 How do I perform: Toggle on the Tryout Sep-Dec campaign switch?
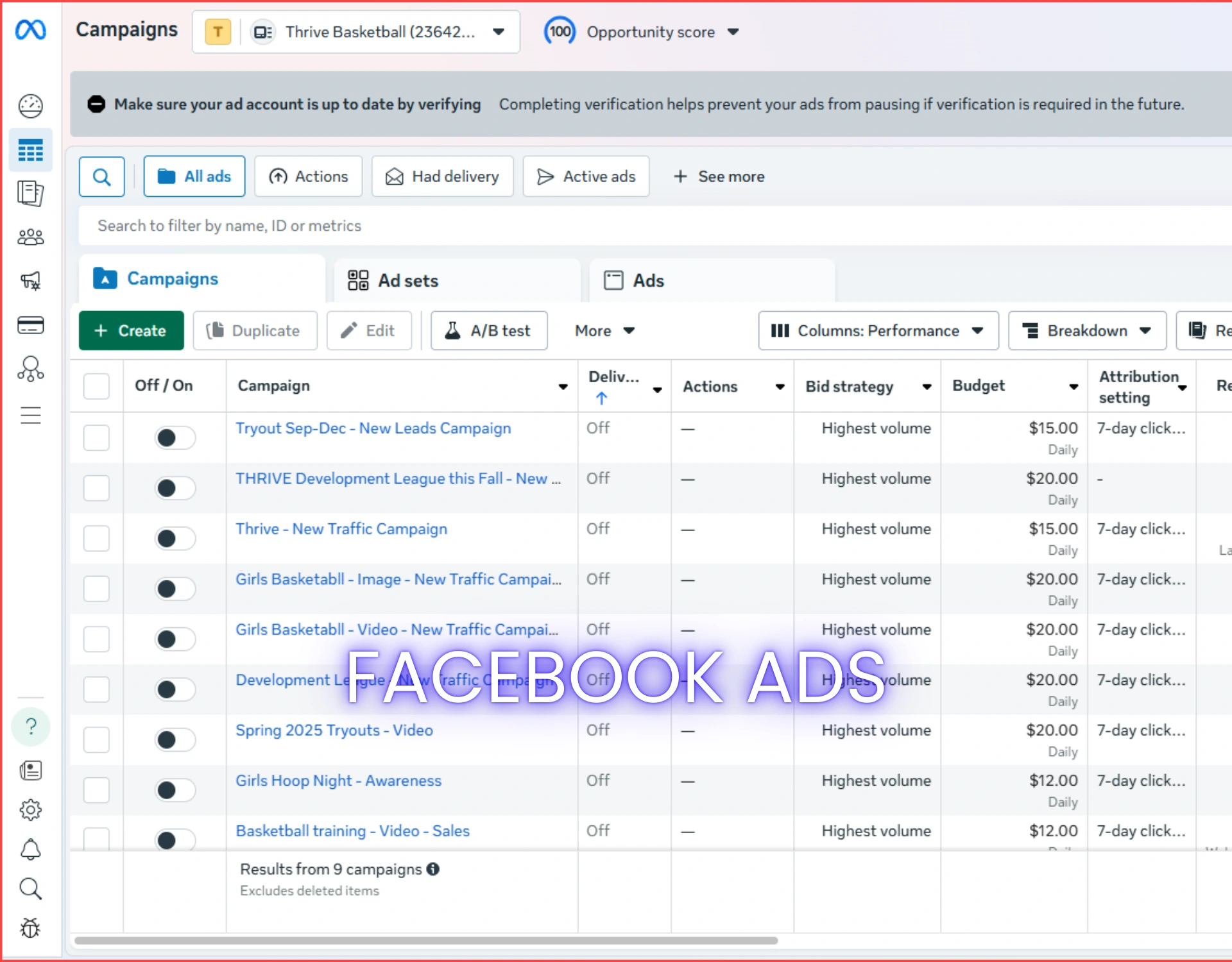(x=175, y=437)
